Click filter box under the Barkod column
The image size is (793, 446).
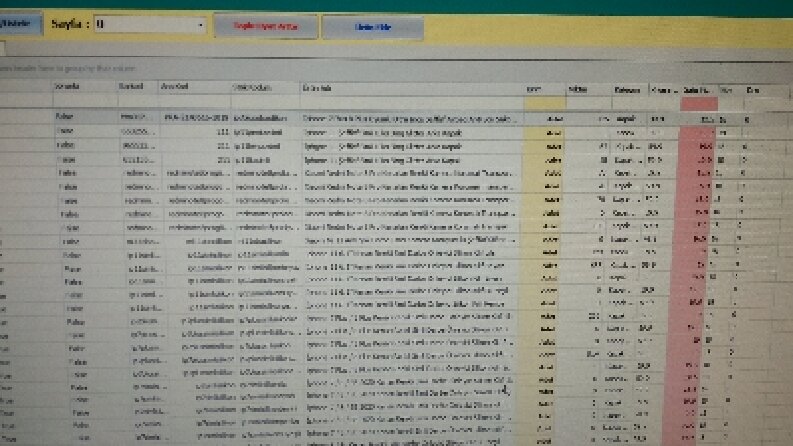tap(138, 101)
